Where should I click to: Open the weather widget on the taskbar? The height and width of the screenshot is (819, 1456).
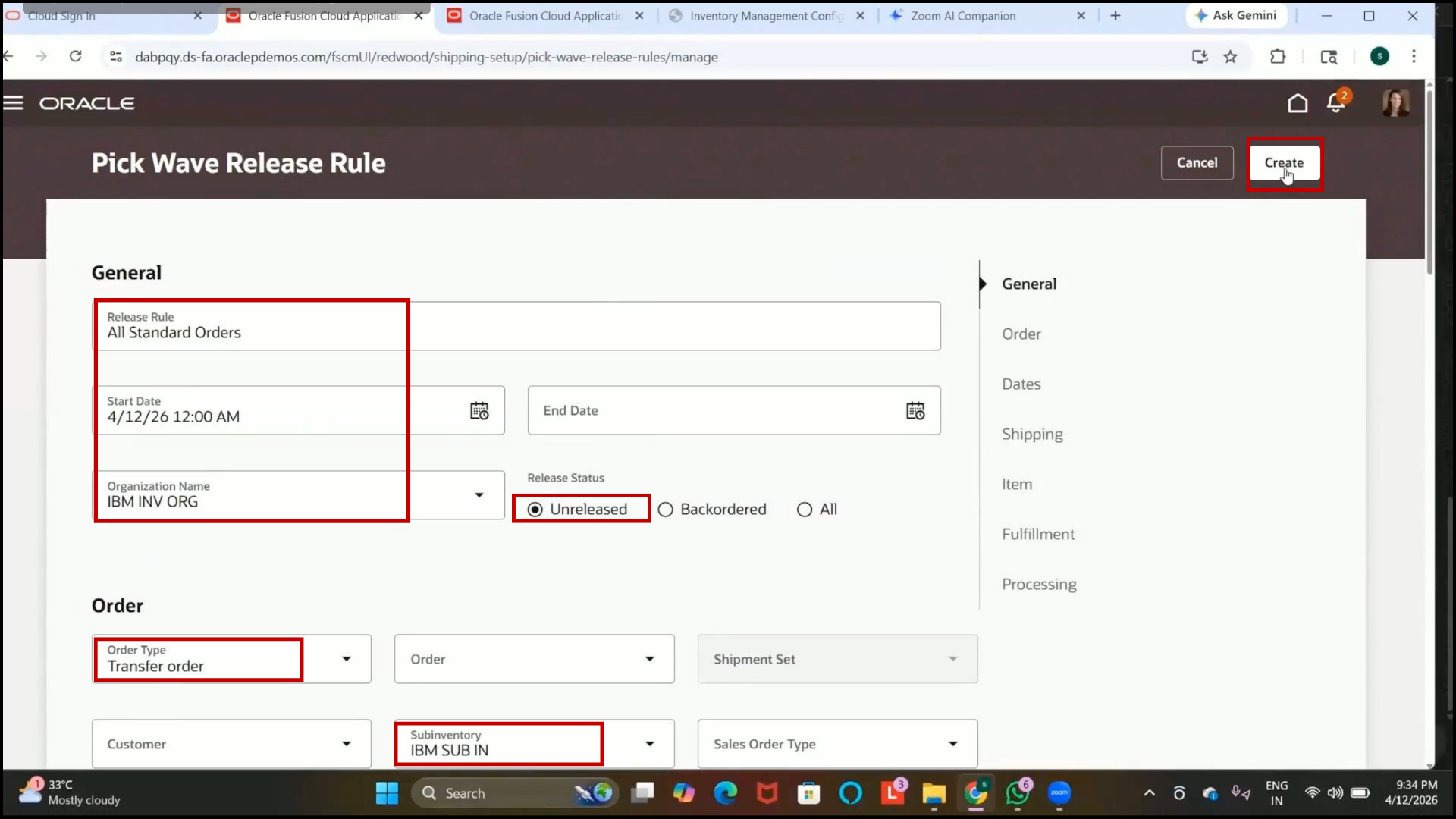click(70, 792)
